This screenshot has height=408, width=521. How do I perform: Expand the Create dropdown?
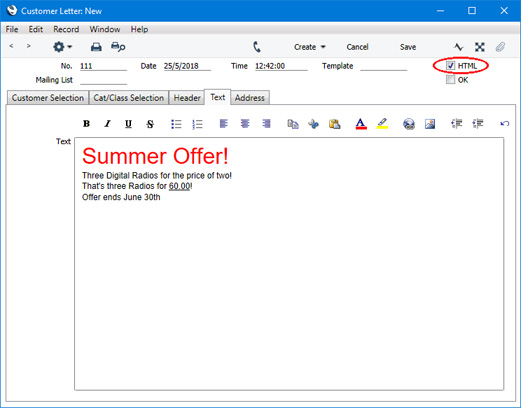point(310,47)
